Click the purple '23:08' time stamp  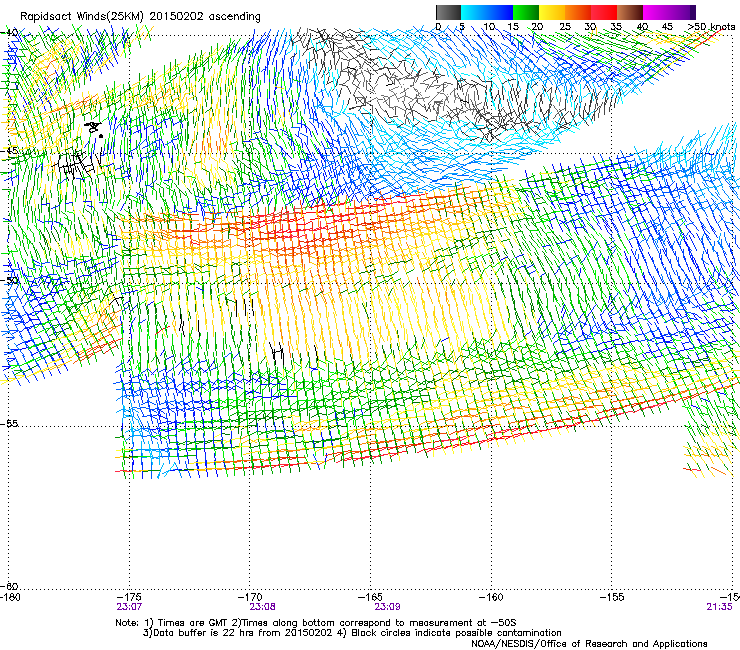point(262,607)
